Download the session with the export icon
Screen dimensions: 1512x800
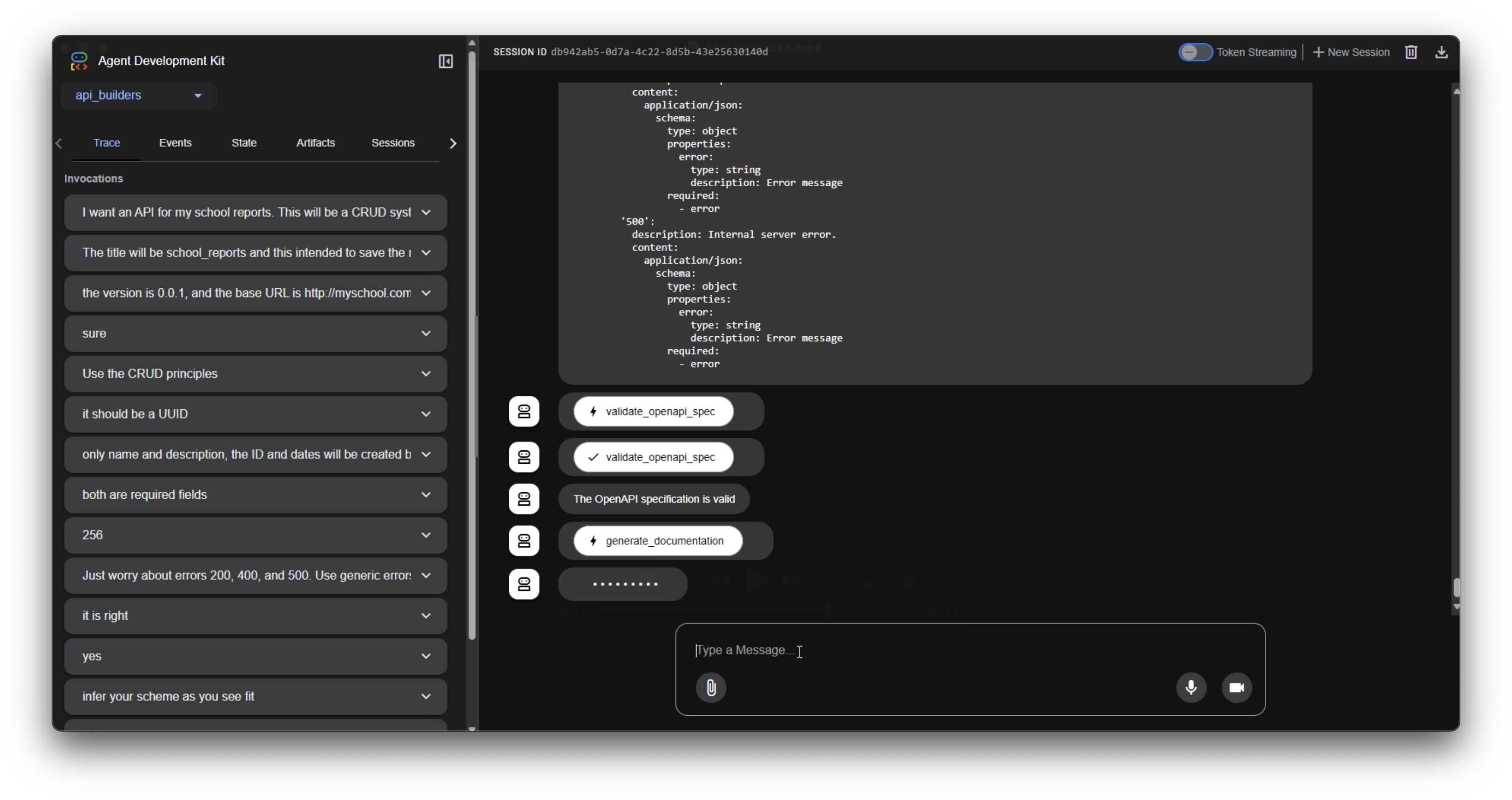1443,52
